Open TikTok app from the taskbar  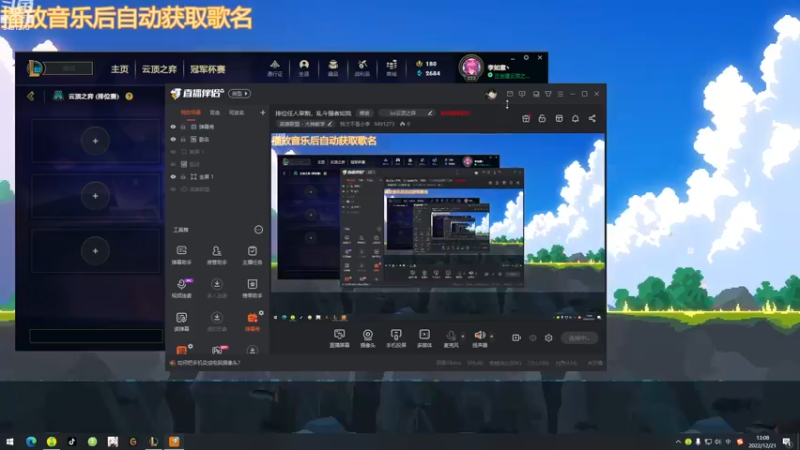click(71, 441)
